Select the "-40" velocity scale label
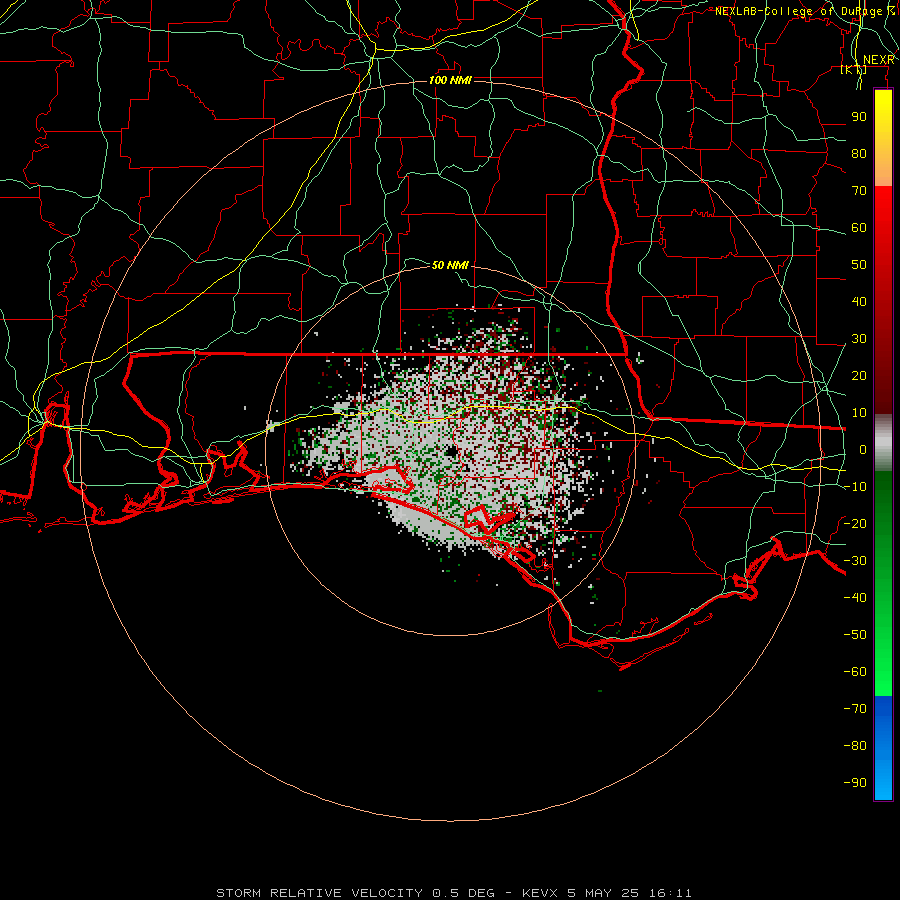The image size is (900, 900). [x=855, y=598]
